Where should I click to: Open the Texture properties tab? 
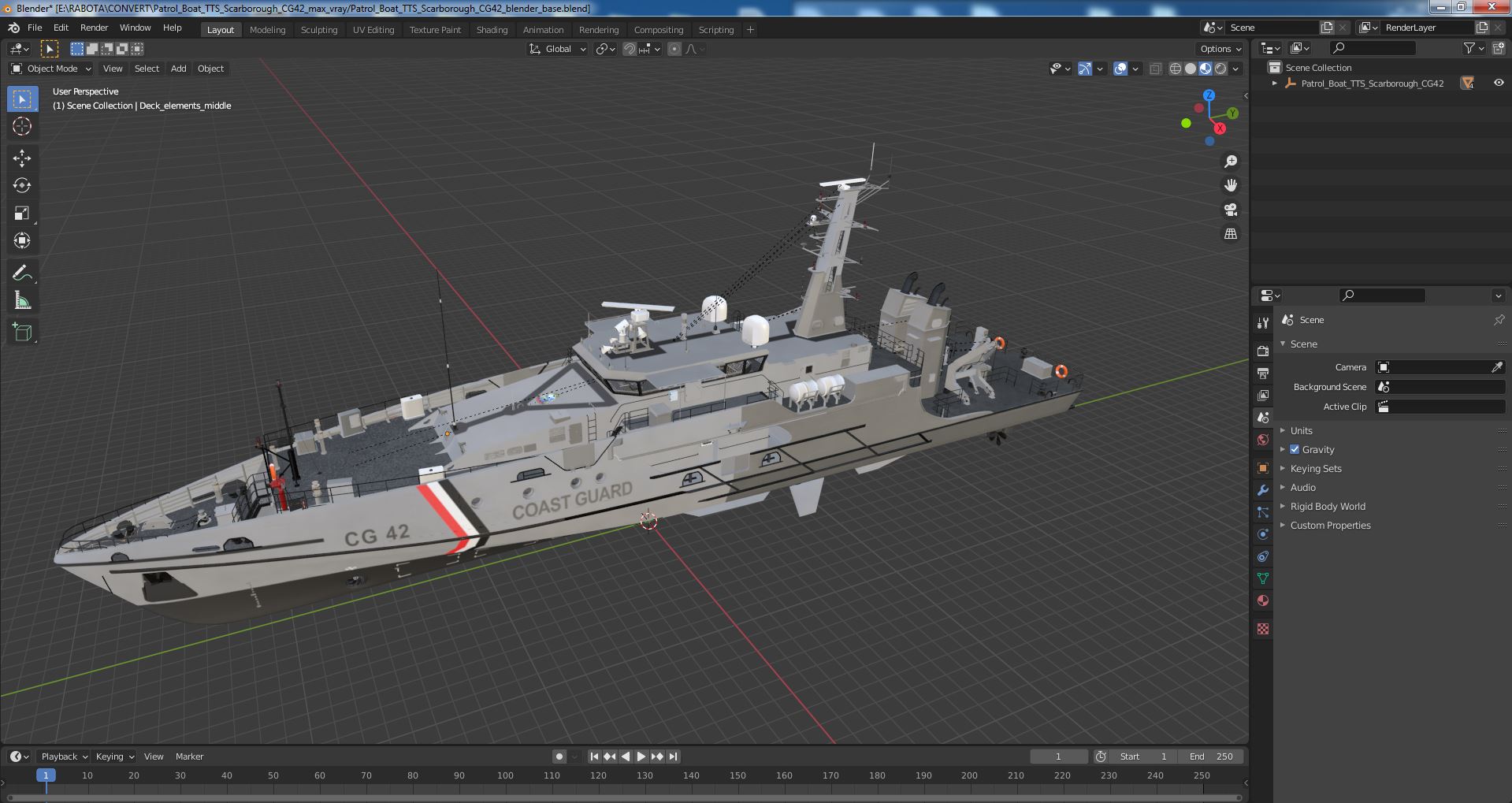[x=1263, y=629]
